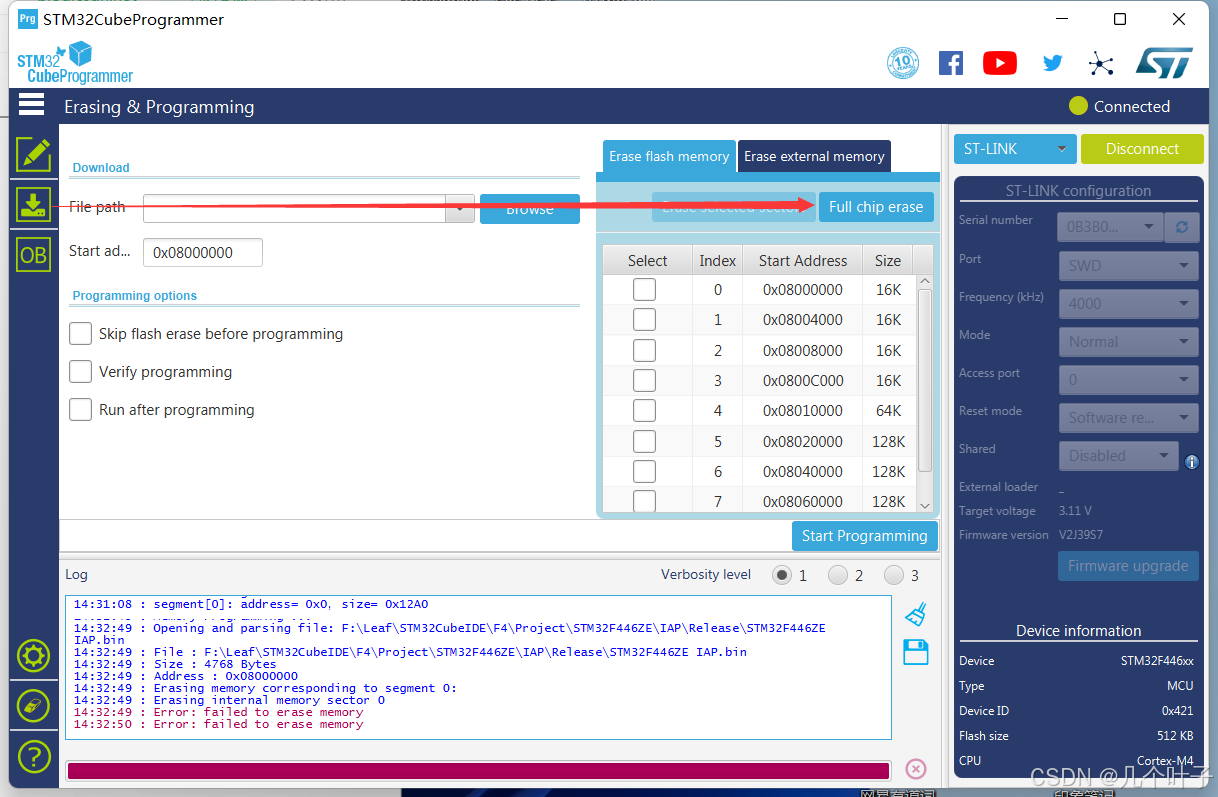Open the Port SWD dropdown
This screenshot has width=1218, height=797.
coord(1128,266)
